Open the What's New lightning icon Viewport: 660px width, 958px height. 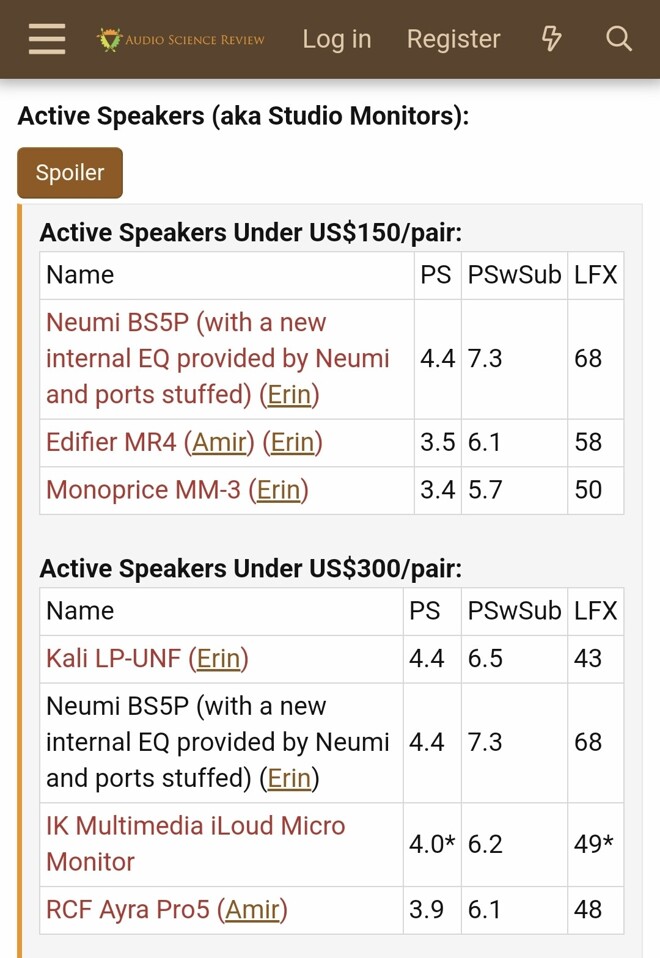click(551, 39)
